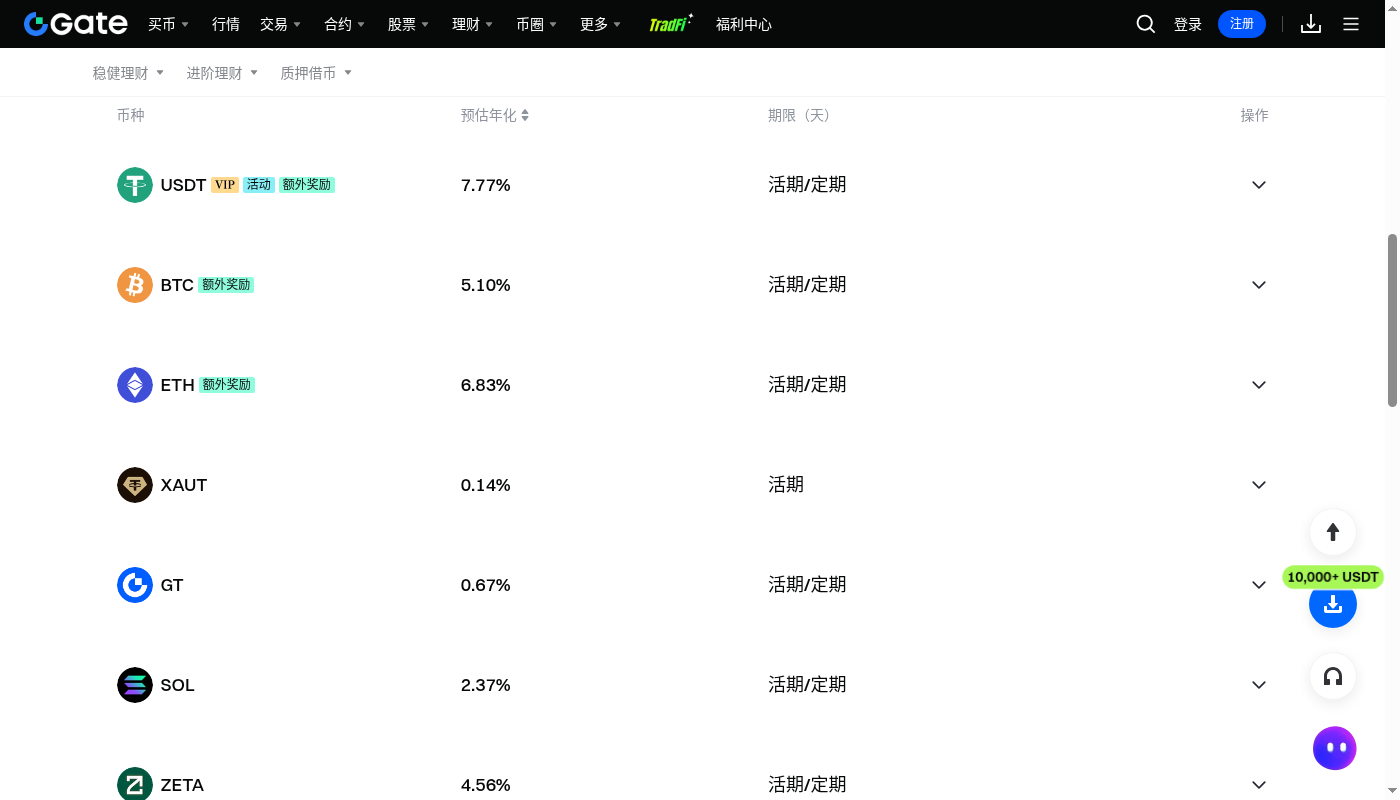Go to 行情 in top navigation
Screen dimensions: 1400x800
click(226, 24)
